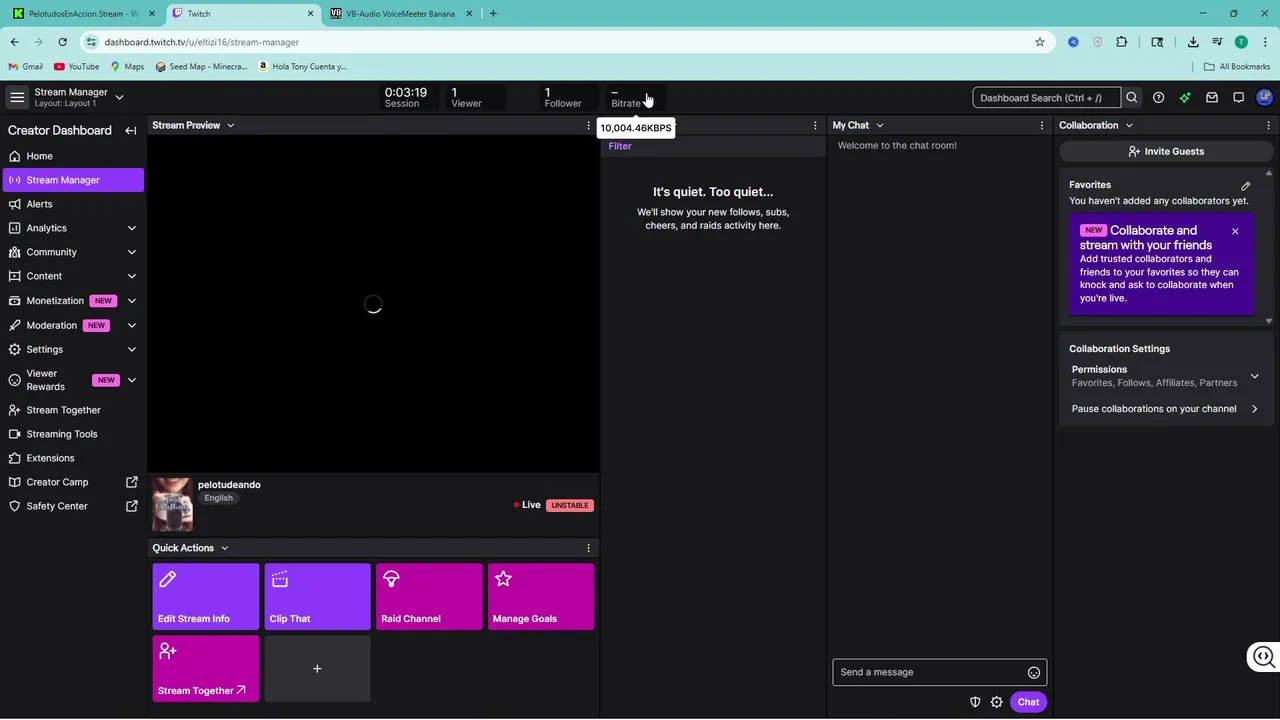The height and width of the screenshot is (720, 1280).
Task: Open the Stream Manager layout dropdown
Action: coord(119,97)
